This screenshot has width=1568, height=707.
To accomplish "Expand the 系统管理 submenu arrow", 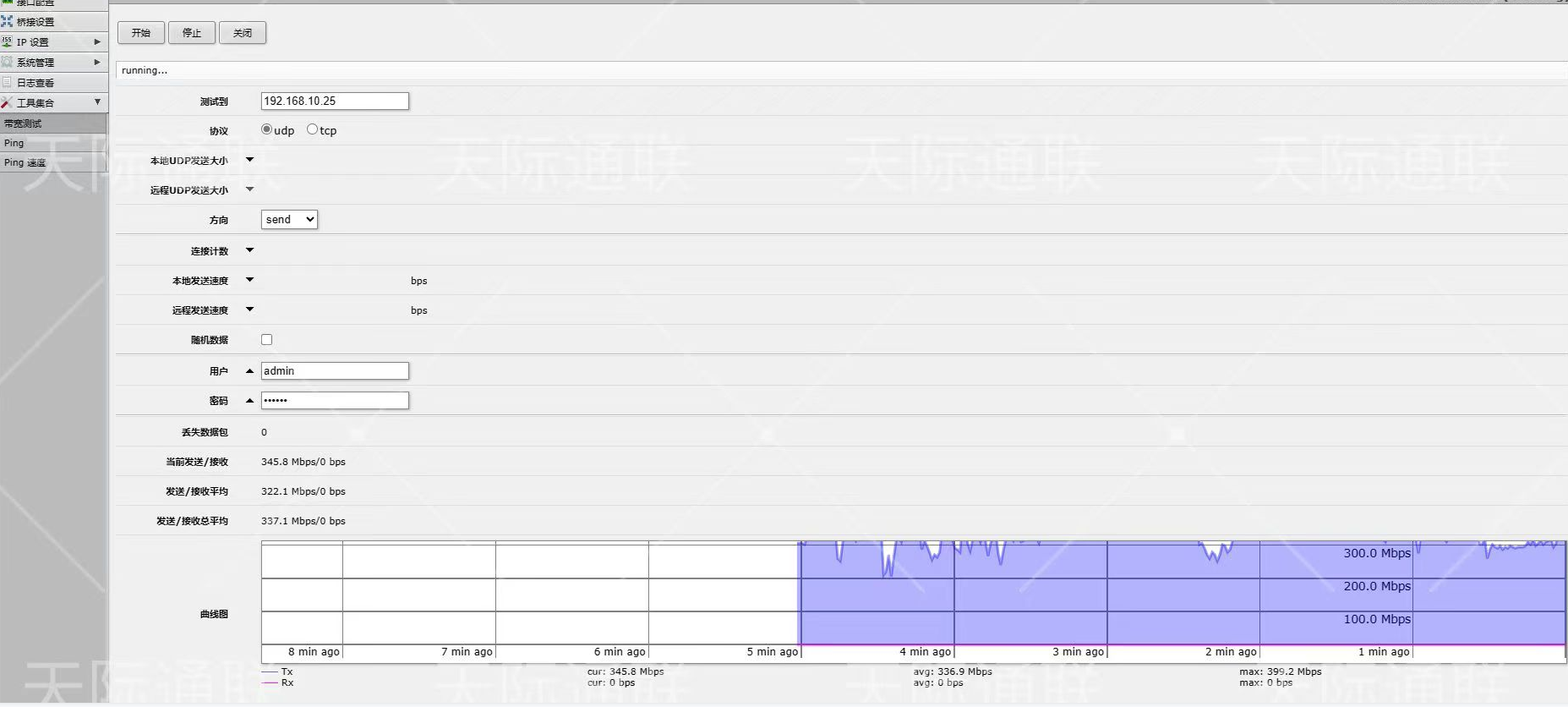I will [97, 62].
